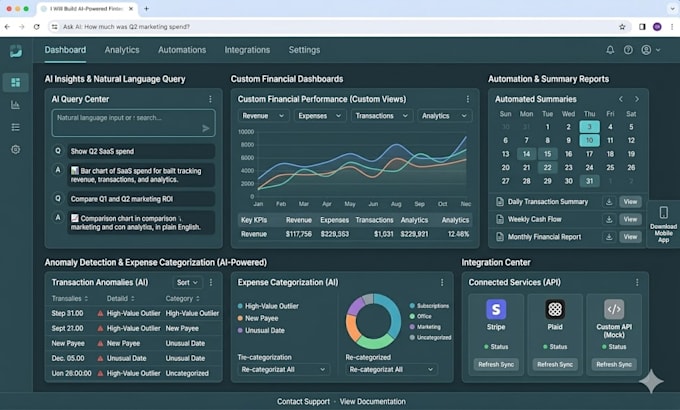Switch to the Analytics tab
This screenshot has height=410, width=680.
pos(122,50)
